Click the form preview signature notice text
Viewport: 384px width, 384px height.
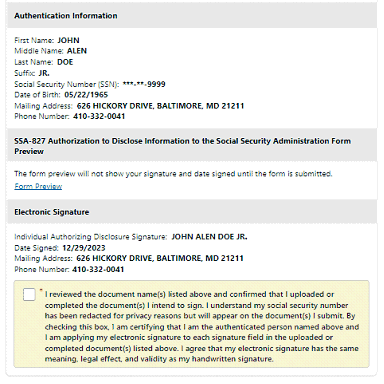(x=173, y=174)
